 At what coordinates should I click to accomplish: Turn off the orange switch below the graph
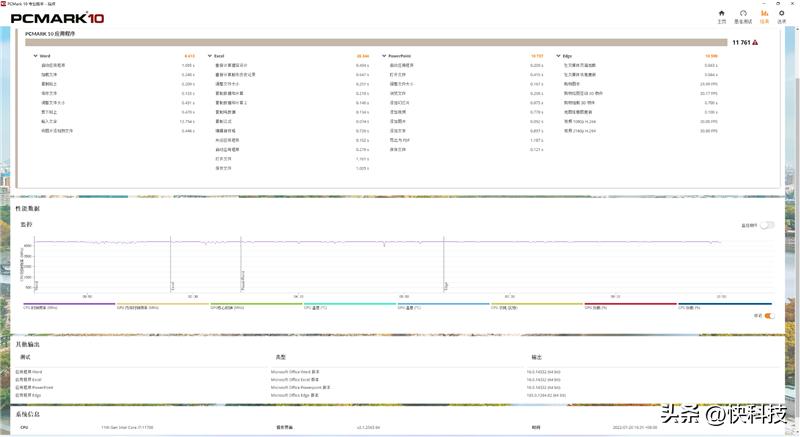[x=769, y=316]
